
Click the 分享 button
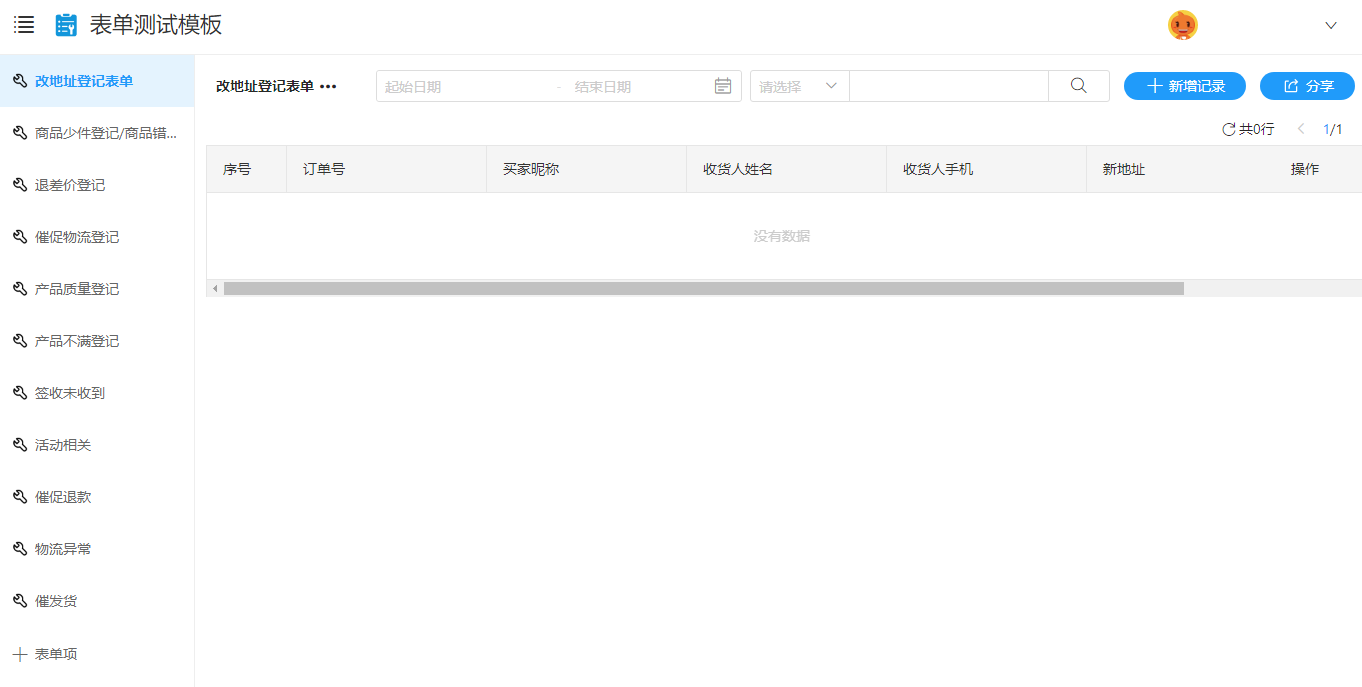(1306, 86)
